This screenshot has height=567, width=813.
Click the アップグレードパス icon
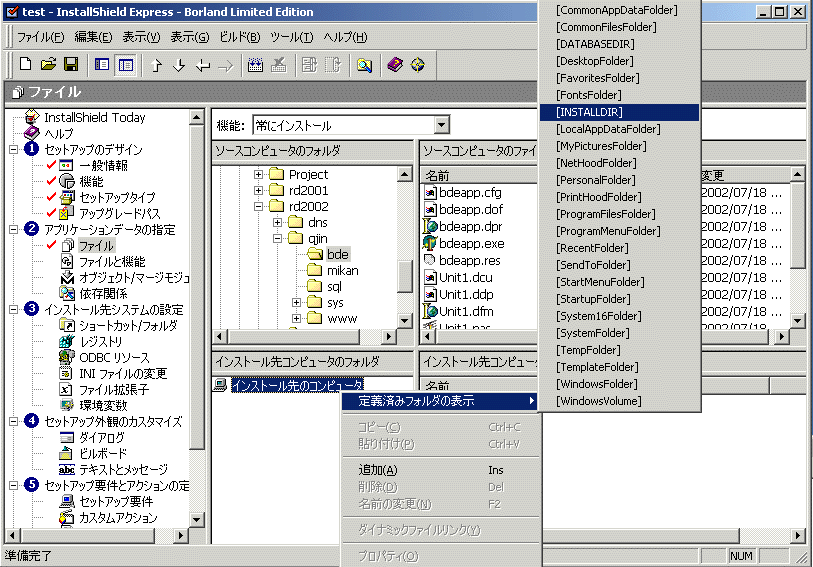pyautogui.click(x=65, y=213)
